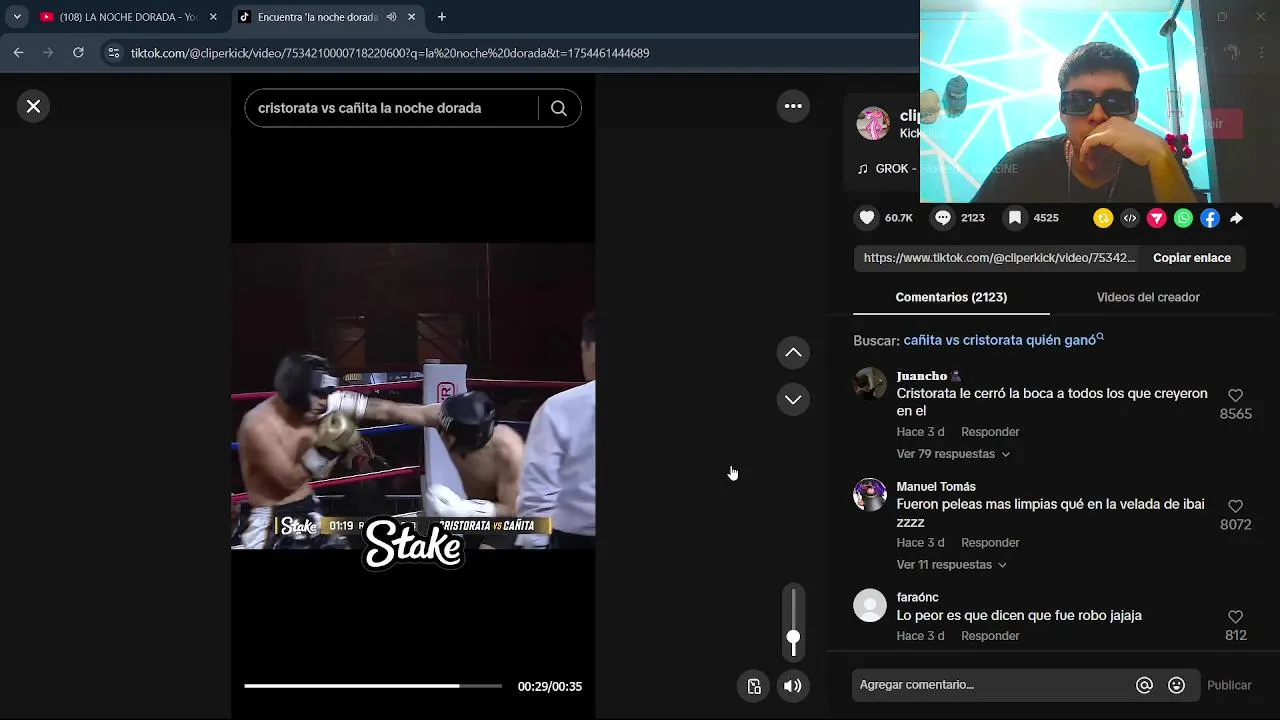Open Manuel Tomás's profile name

coord(936,487)
